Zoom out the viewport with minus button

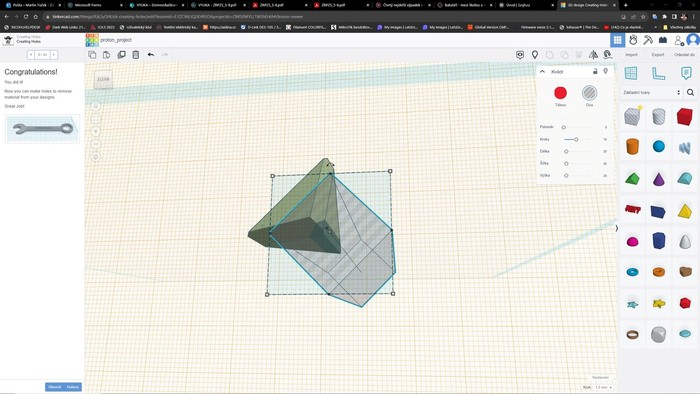[96, 144]
